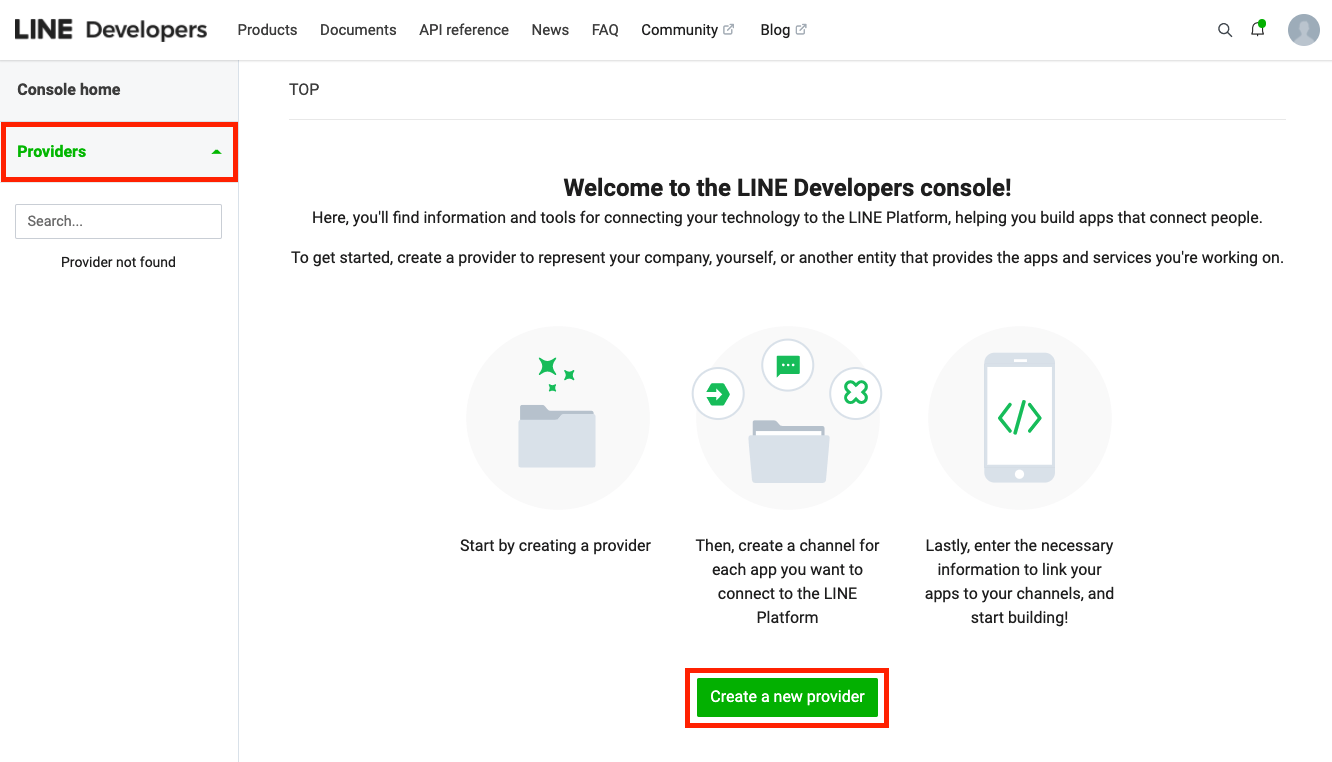This screenshot has width=1332, height=762.
Task: Click the TOP breadcrumb
Action: (304, 89)
